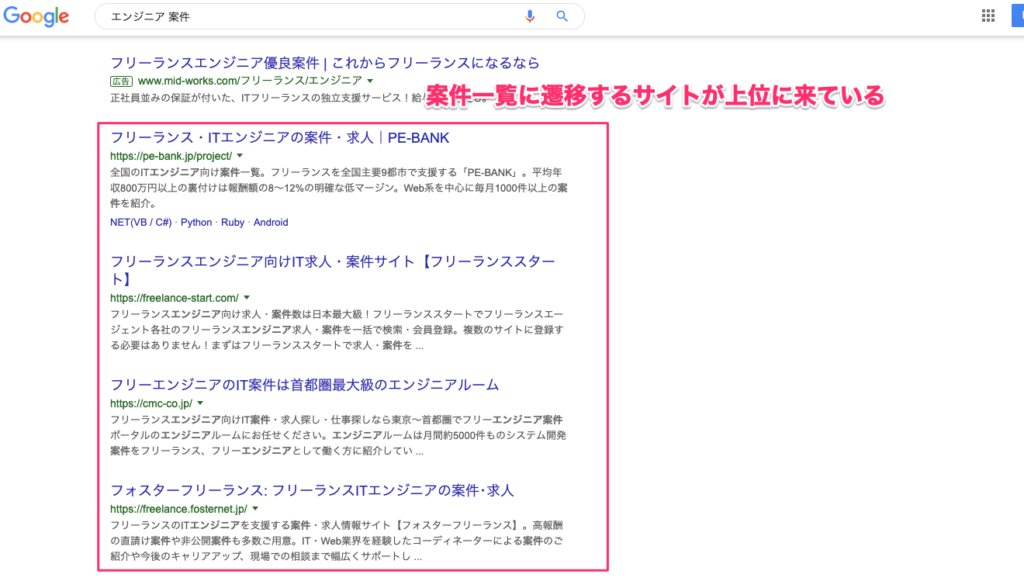Click the www.mid-works.com ad URL text

(250, 81)
